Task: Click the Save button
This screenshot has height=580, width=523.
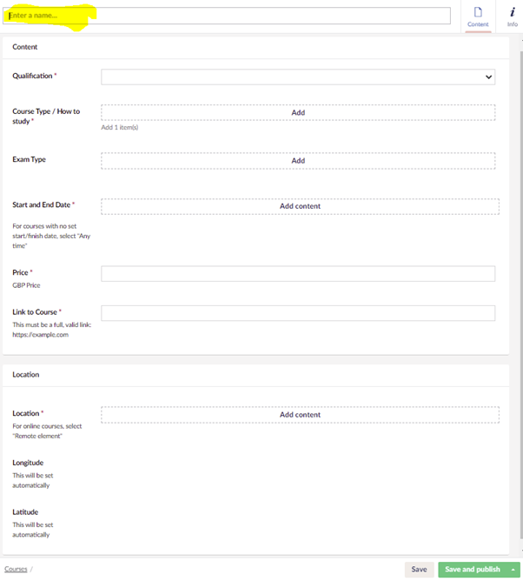Action: click(419, 570)
